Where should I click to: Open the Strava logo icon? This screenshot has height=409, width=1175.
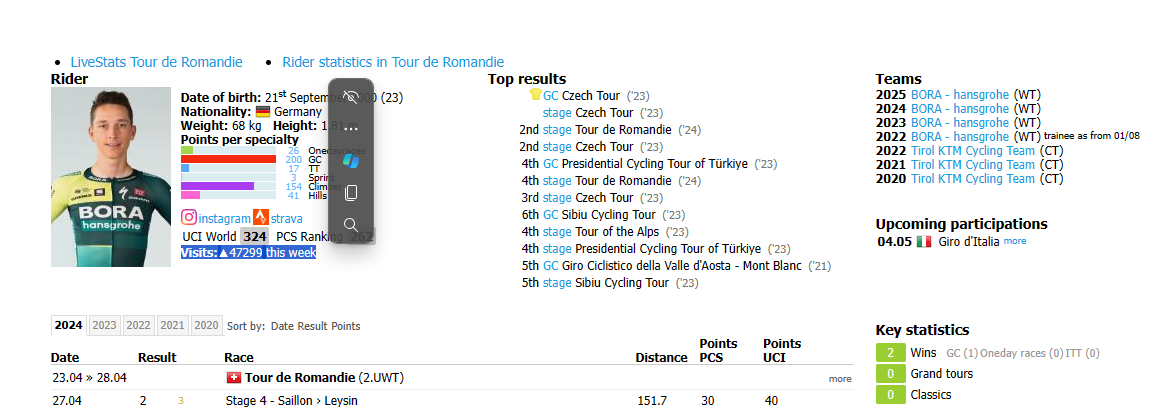pos(261,218)
